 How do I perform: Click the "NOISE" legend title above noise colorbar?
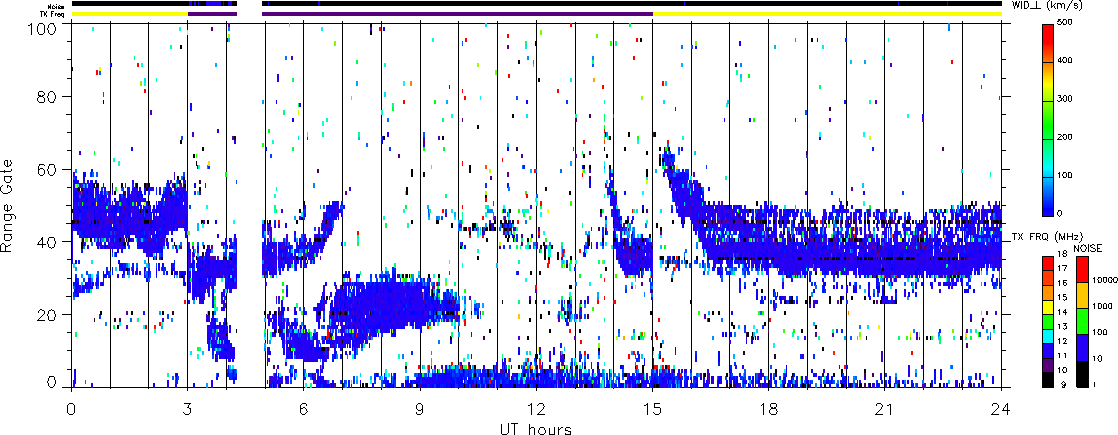point(1087,248)
